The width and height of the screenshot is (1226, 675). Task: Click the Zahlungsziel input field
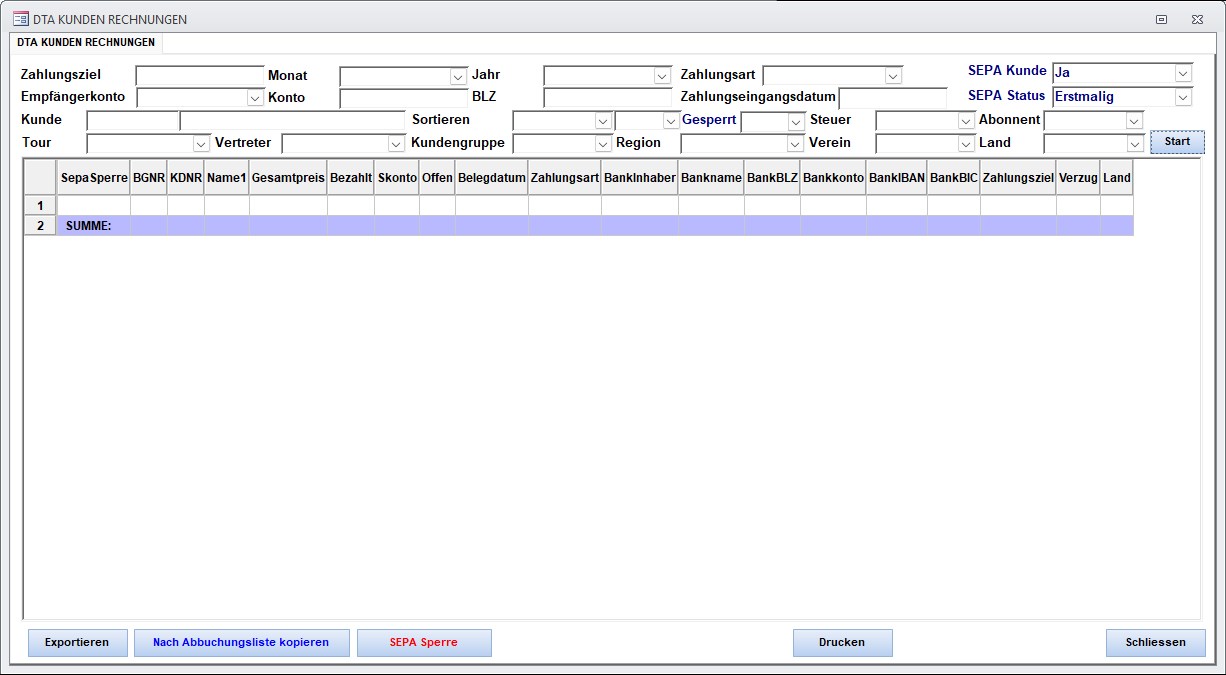click(x=200, y=76)
